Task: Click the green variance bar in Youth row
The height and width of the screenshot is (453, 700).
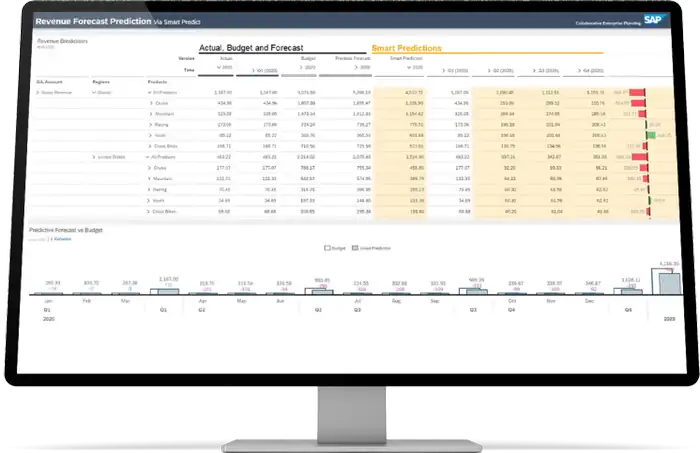Action: [652, 134]
